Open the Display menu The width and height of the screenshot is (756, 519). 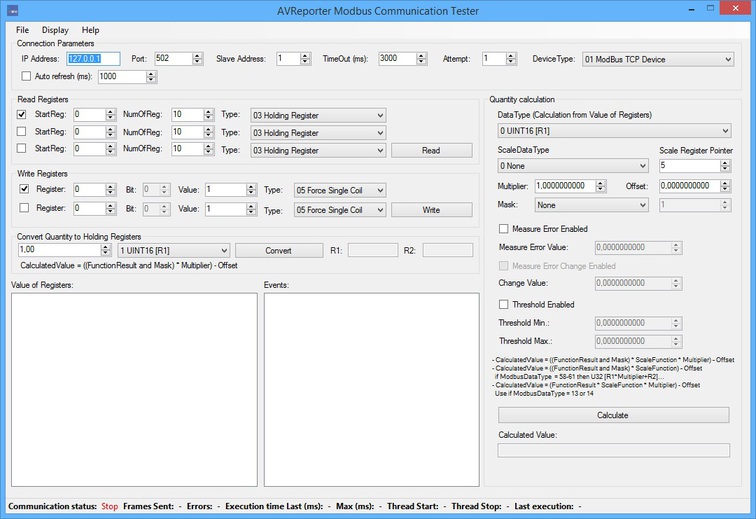pos(55,30)
